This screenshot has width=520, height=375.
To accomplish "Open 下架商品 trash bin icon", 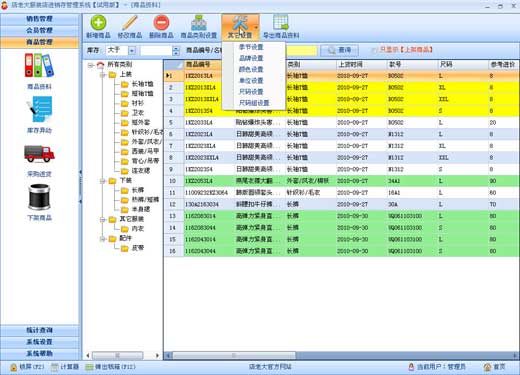I will pos(39,197).
